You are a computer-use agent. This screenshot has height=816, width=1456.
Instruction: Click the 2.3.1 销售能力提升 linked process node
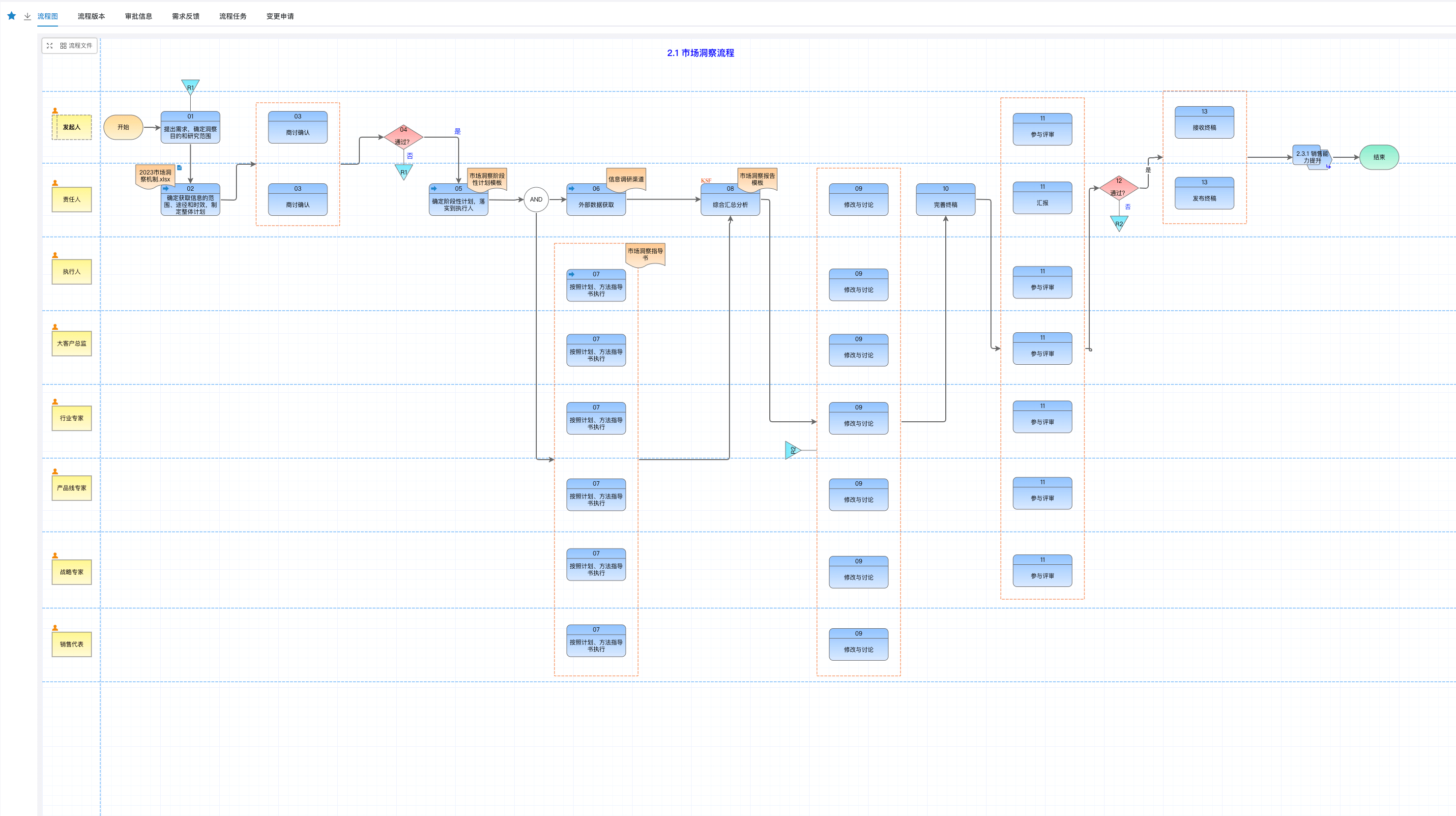point(1311,156)
